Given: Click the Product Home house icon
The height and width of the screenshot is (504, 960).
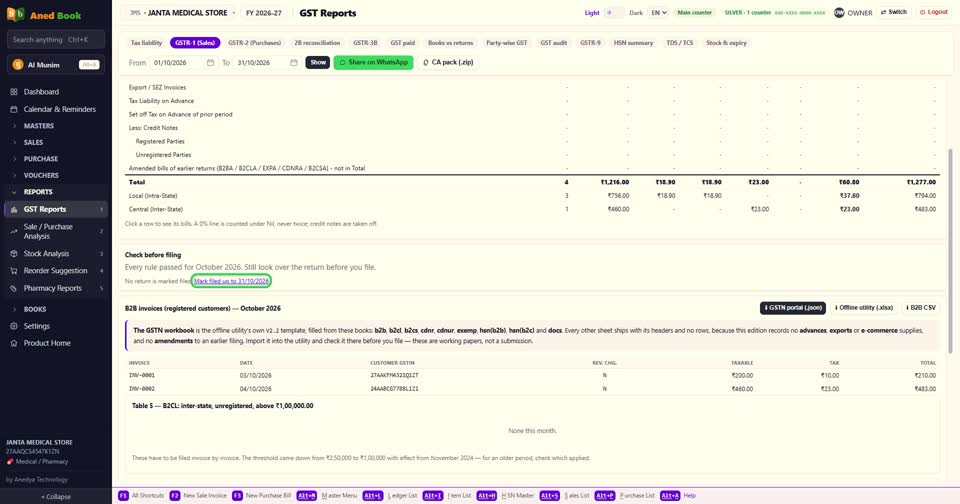Looking at the screenshot, I should coord(13,344).
